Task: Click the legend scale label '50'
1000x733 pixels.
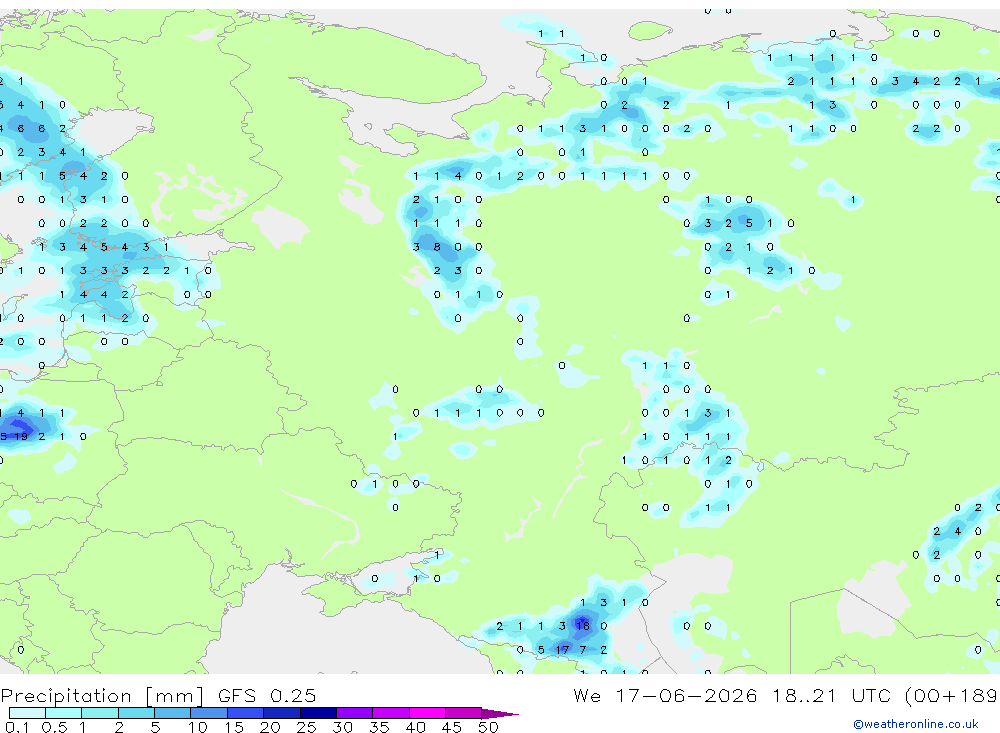Action: coord(489,727)
